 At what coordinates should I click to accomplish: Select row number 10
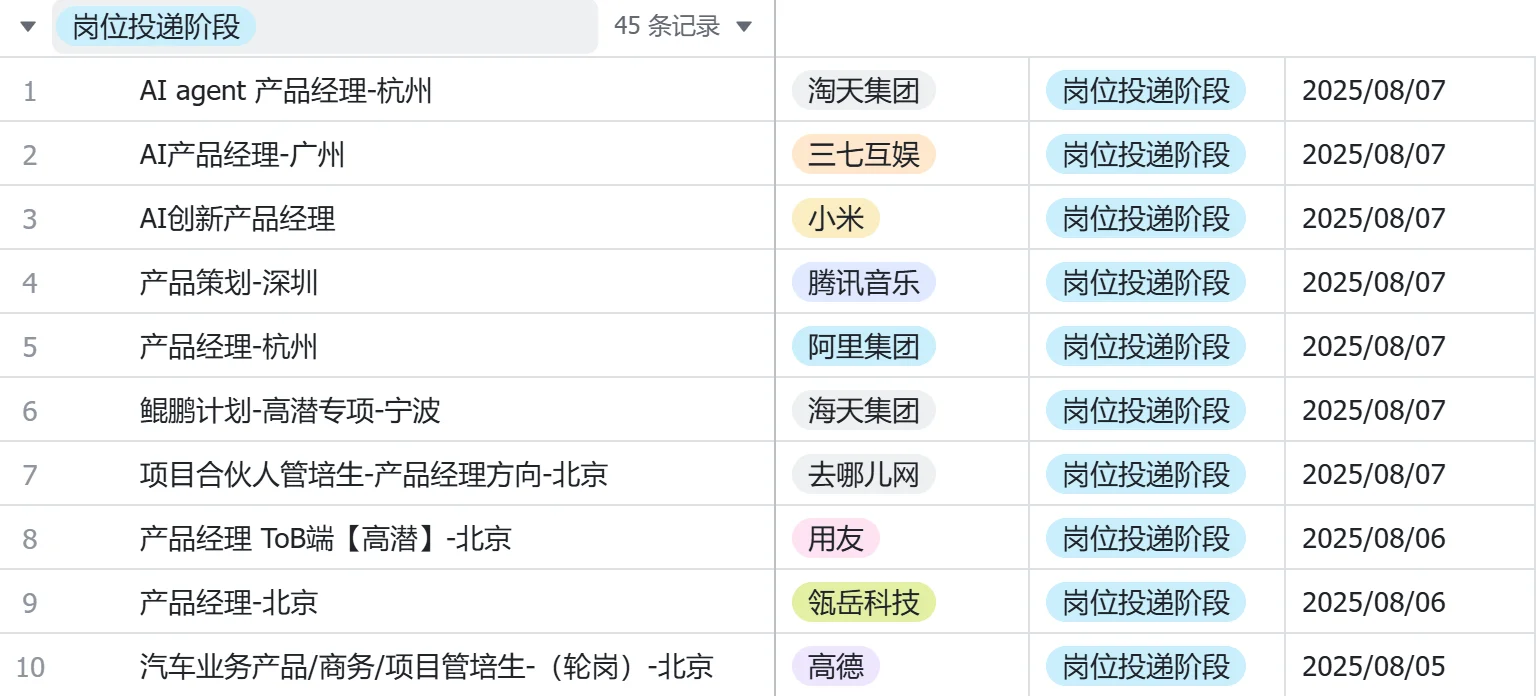[31, 667]
